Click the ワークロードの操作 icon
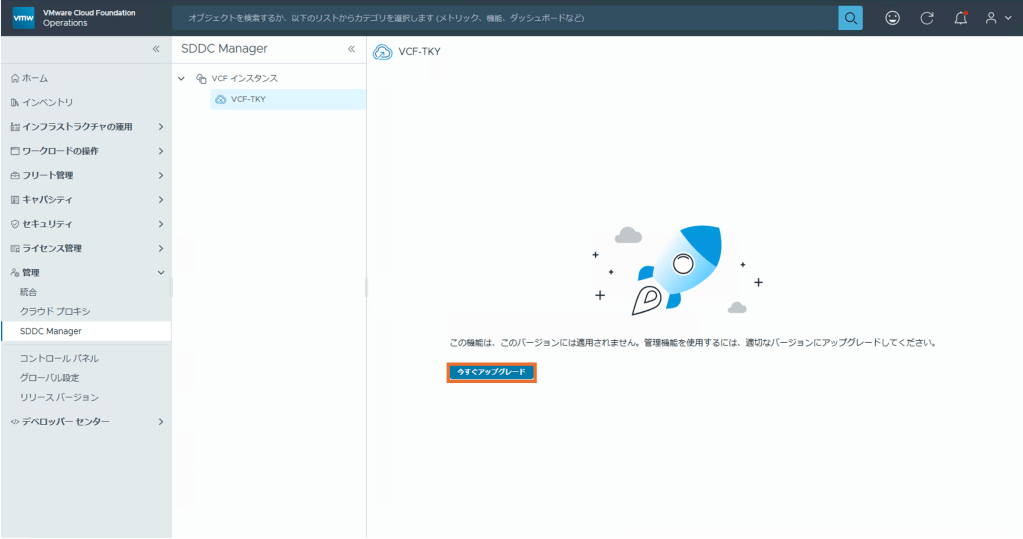The image size is (1023, 539). (15, 151)
